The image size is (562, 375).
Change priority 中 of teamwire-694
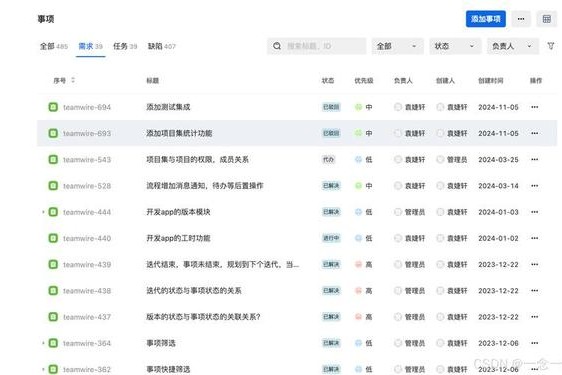tap(363, 107)
